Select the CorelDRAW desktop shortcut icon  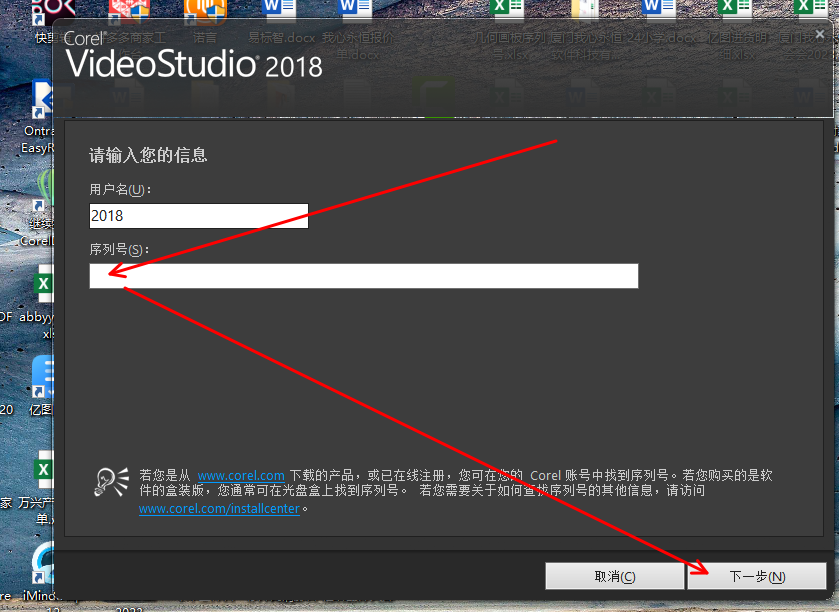point(45,190)
